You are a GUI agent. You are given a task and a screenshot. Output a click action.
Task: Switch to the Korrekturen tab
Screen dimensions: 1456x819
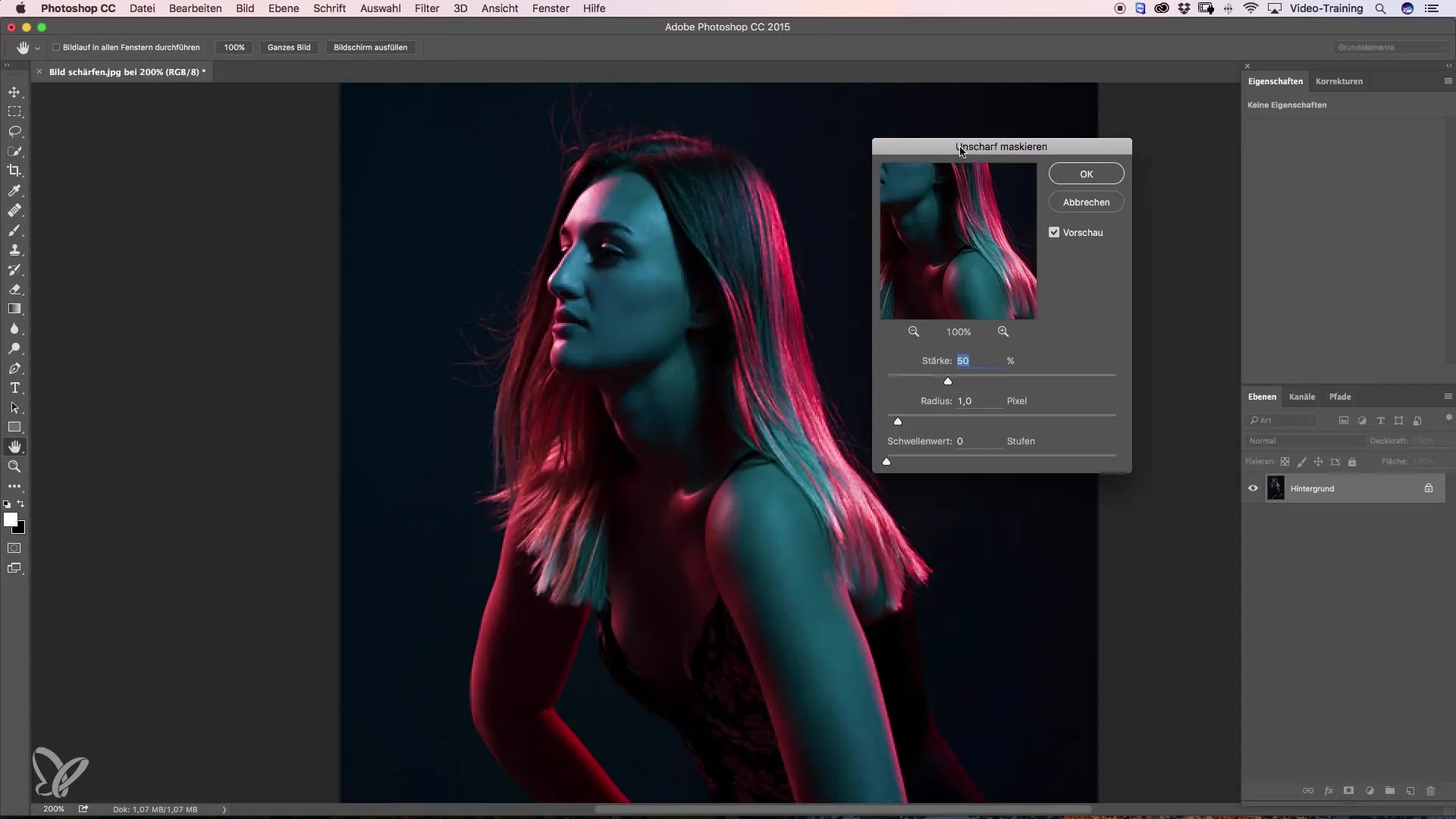(x=1339, y=81)
